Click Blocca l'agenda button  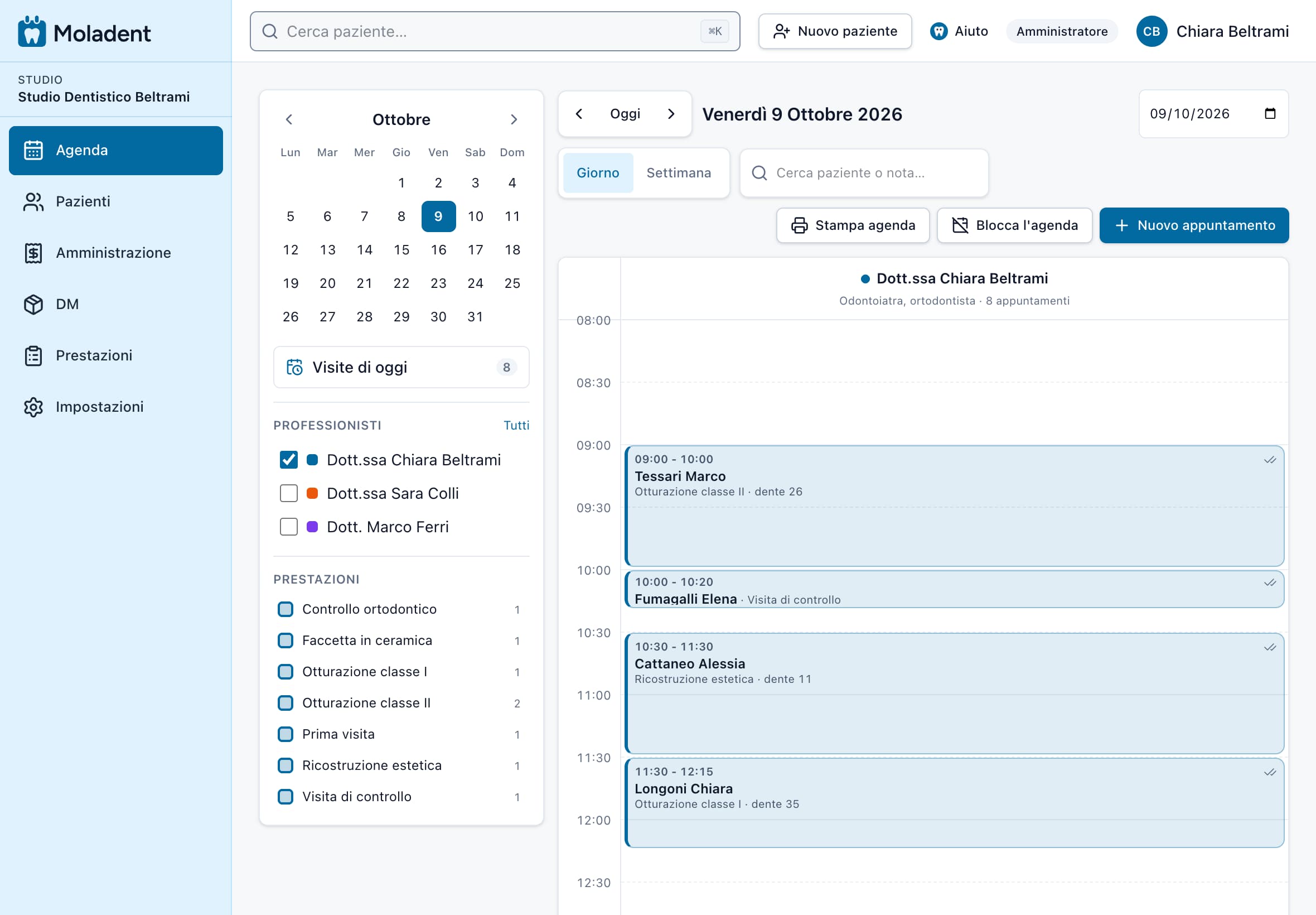tap(1014, 225)
